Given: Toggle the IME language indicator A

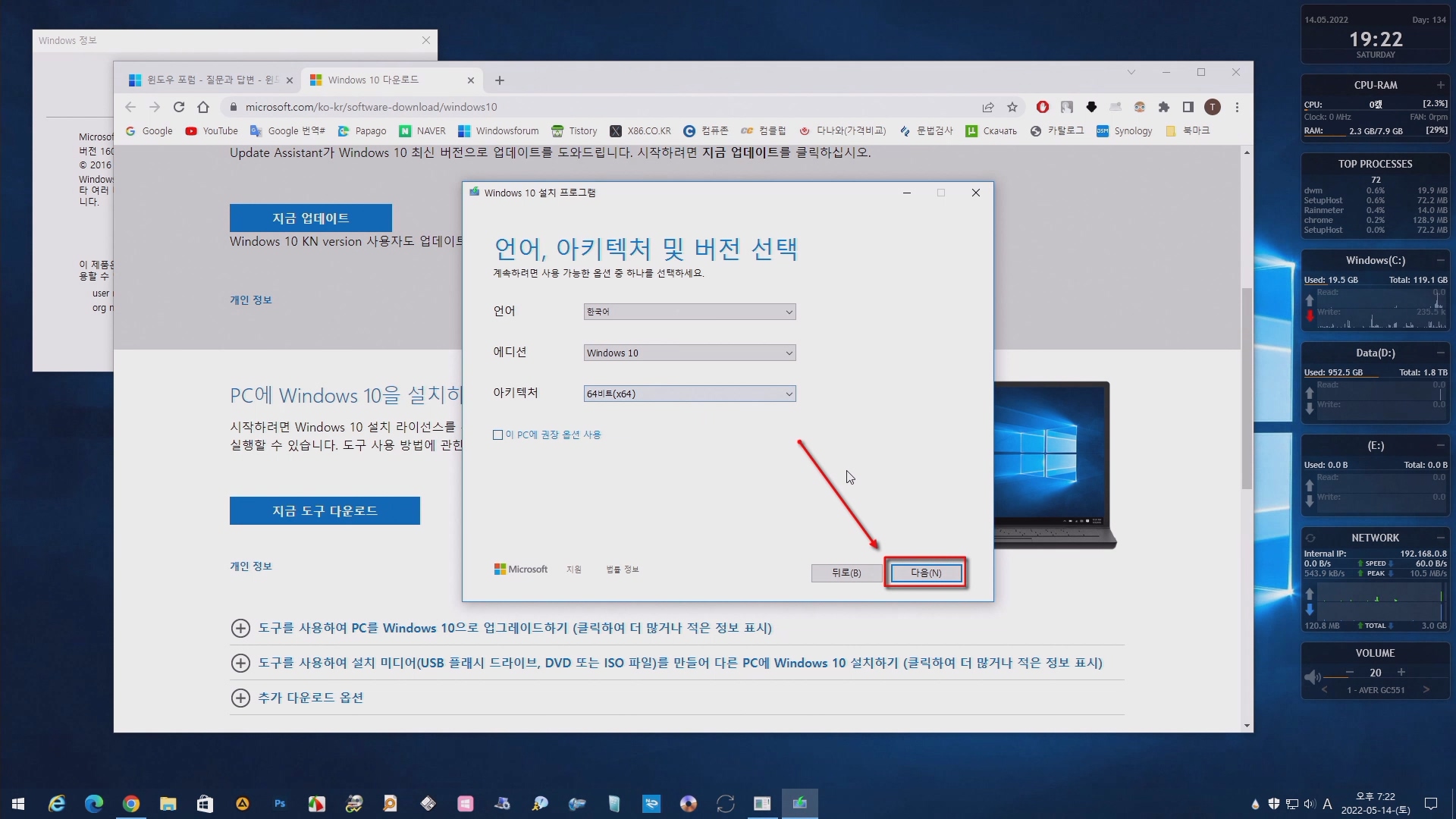Looking at the screenshot, I should pyautogui.click(x=1327, y=804).
